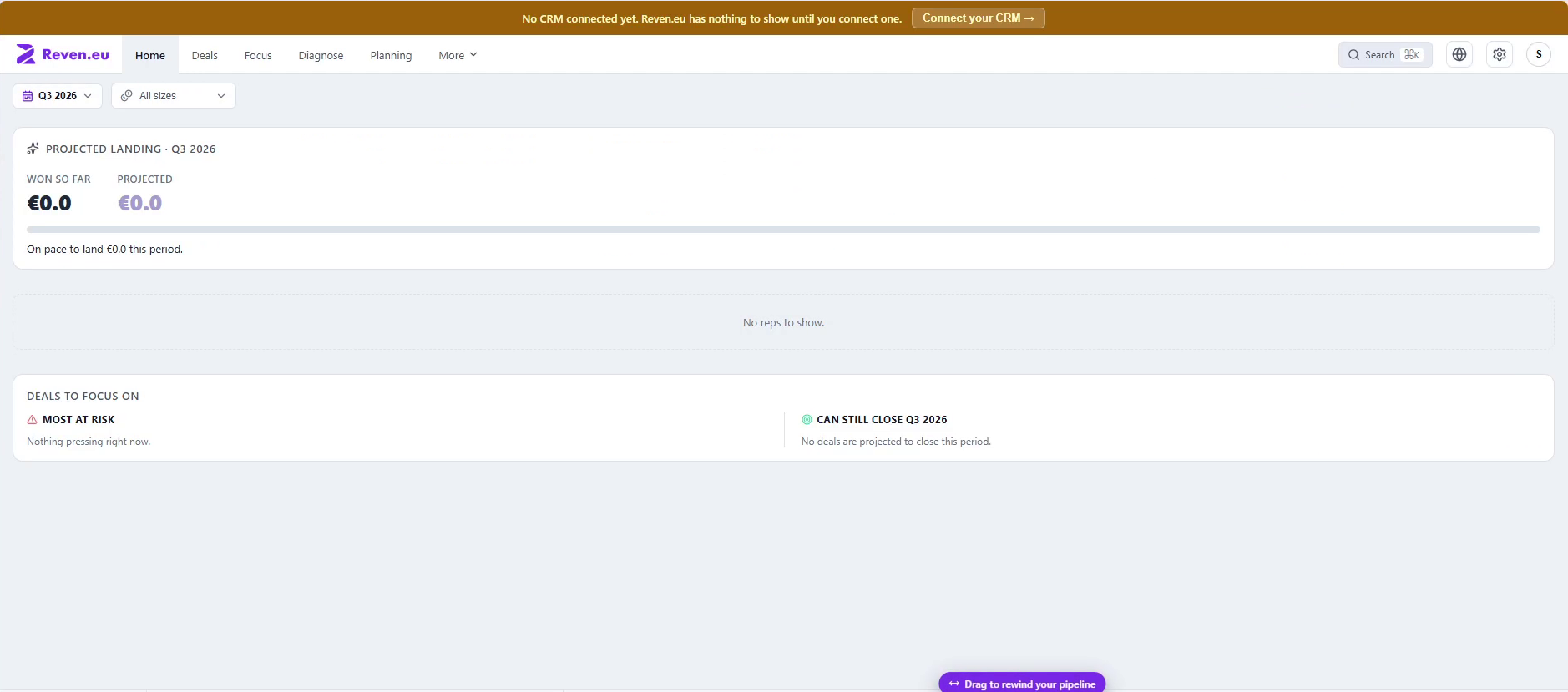This screenshot has width=1568, height=692.
Task: Click the sparkle icon beside Projected Landing
Action: click(x=33, y=149)
